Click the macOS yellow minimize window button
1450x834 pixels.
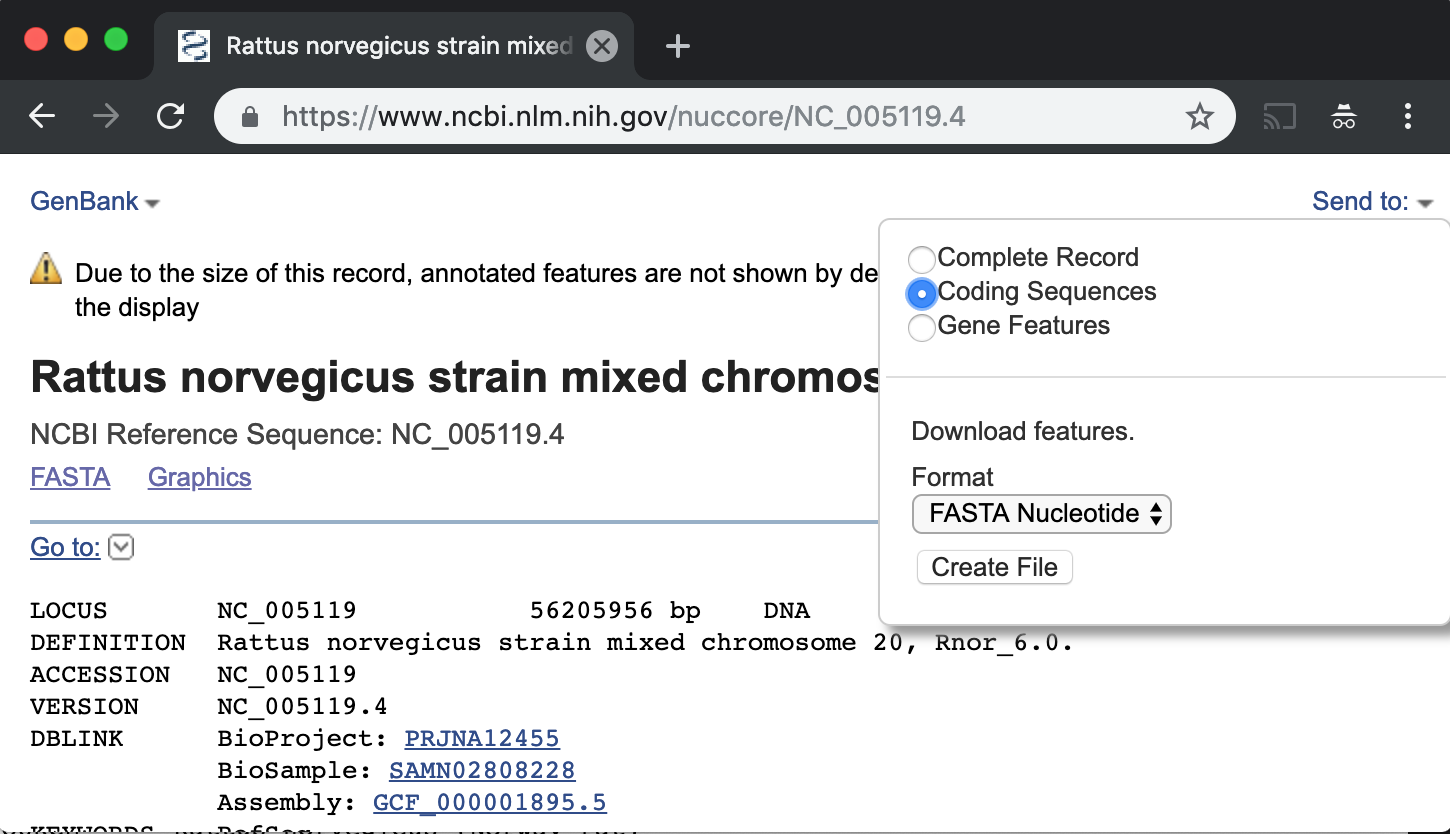coord(76,40)
